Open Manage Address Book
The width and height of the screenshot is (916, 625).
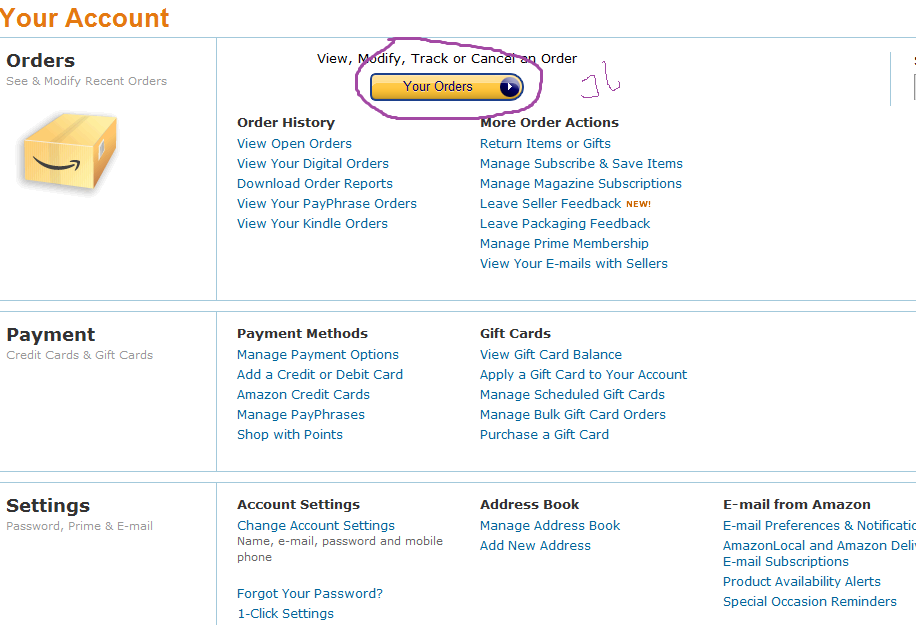[550, 526]
